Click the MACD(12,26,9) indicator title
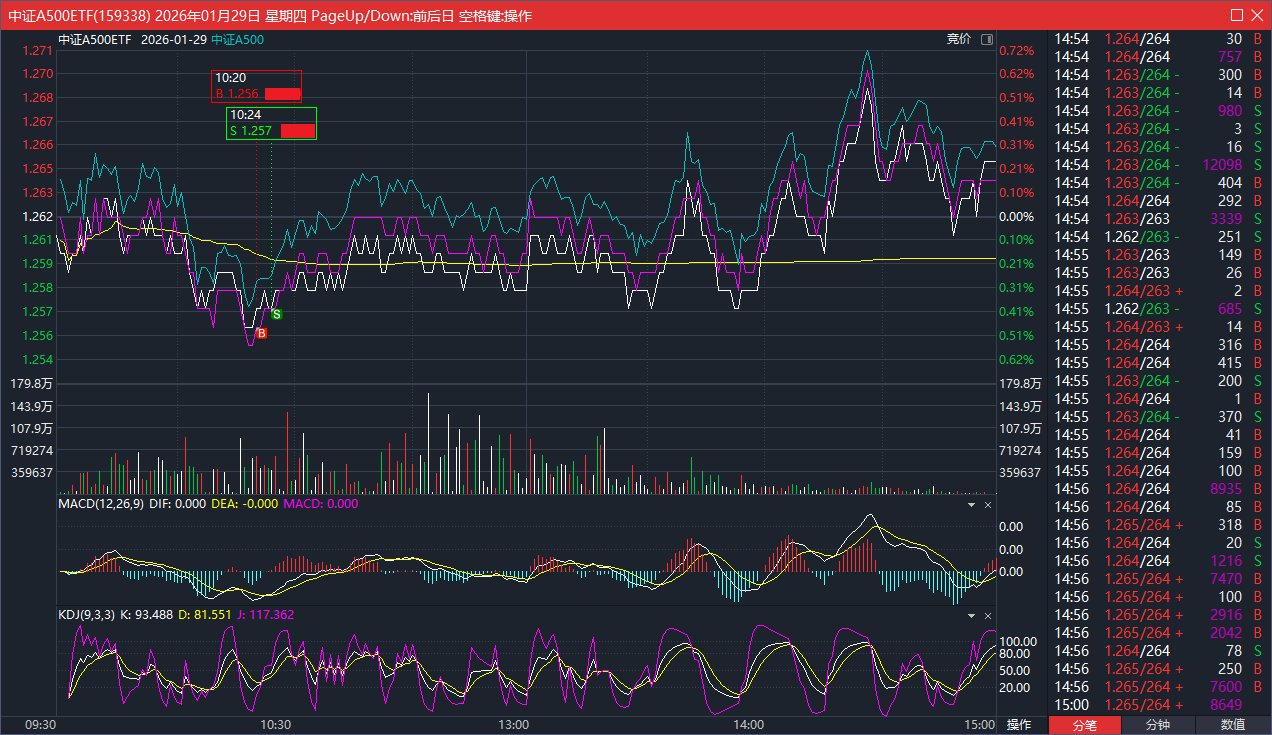Image resolution: width=1272 pixels, height=735 pixels. point(101,504)
